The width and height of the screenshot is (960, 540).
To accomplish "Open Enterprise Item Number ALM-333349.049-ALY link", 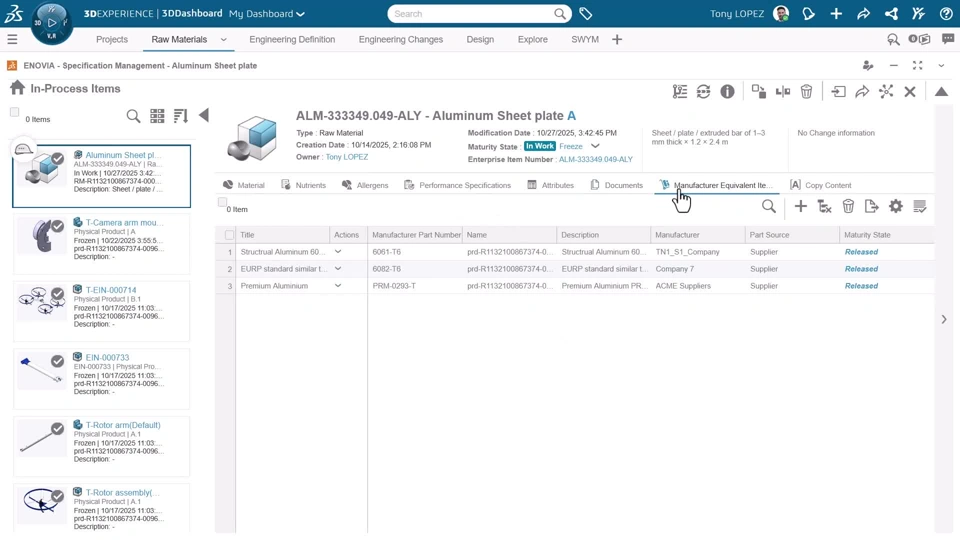I will tap(596, 159).
